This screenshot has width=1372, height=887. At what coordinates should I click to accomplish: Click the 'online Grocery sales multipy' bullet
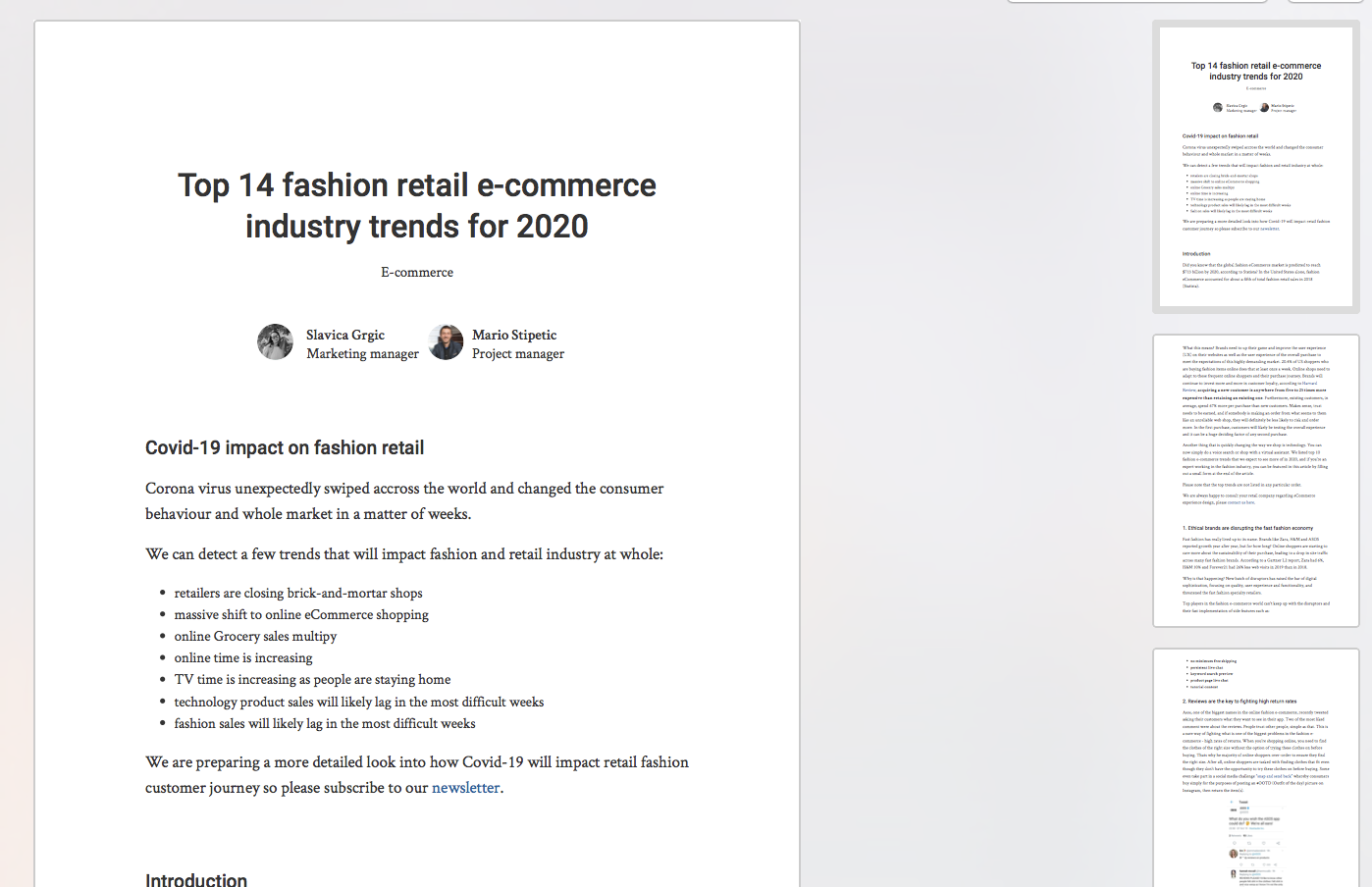(255, 637)
